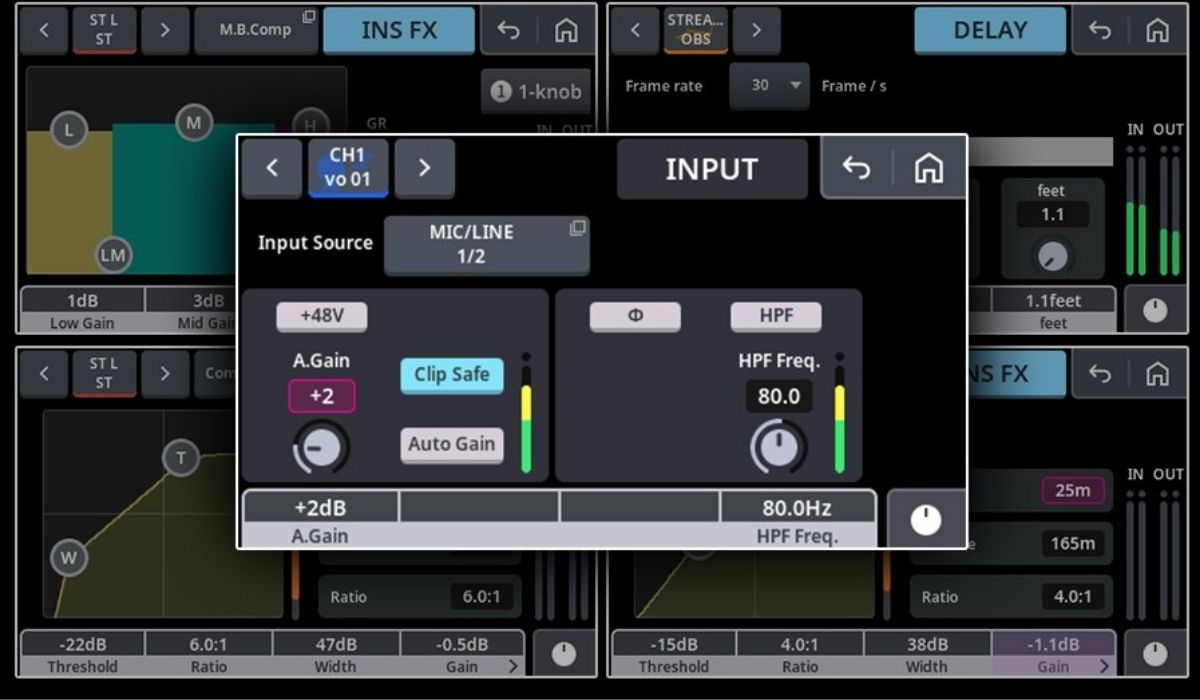The height and width of the screenshot is (700, 1200).
Task: Open the DELAY tab
Action: pos(990,30)
